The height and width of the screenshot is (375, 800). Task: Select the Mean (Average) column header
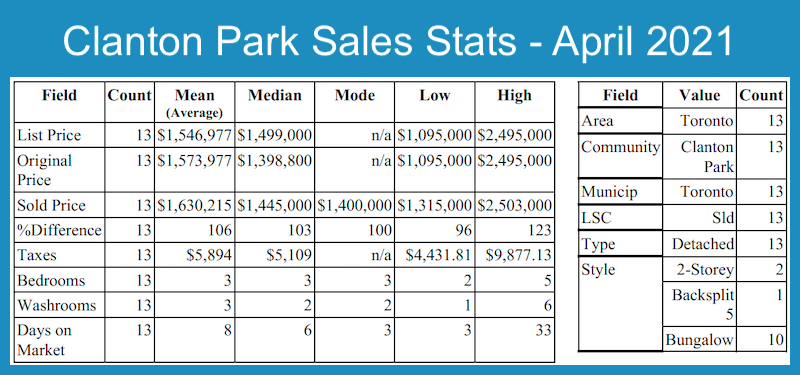tap(194, 103)
